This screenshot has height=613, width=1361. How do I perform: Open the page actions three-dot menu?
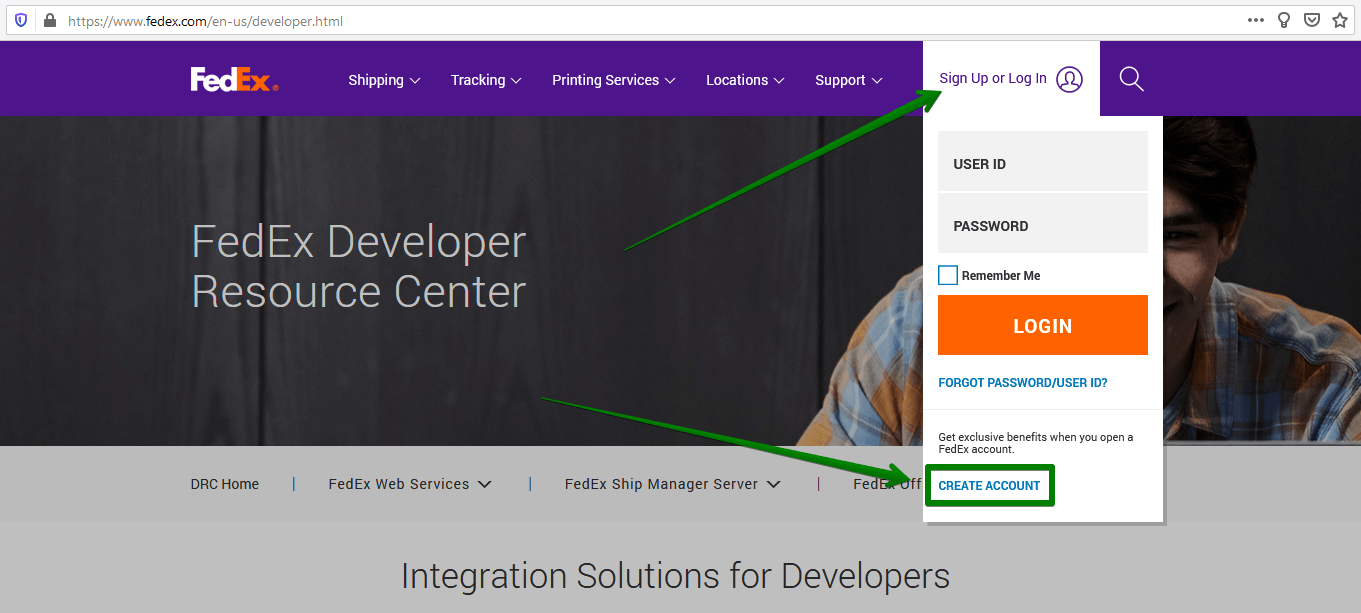1256,20
